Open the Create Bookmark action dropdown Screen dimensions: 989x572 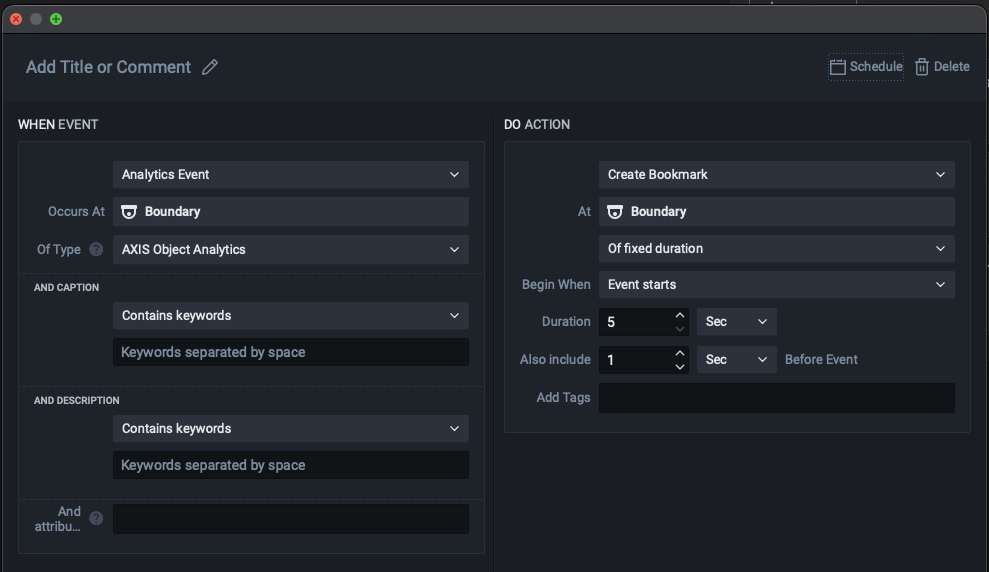(776, 175)
